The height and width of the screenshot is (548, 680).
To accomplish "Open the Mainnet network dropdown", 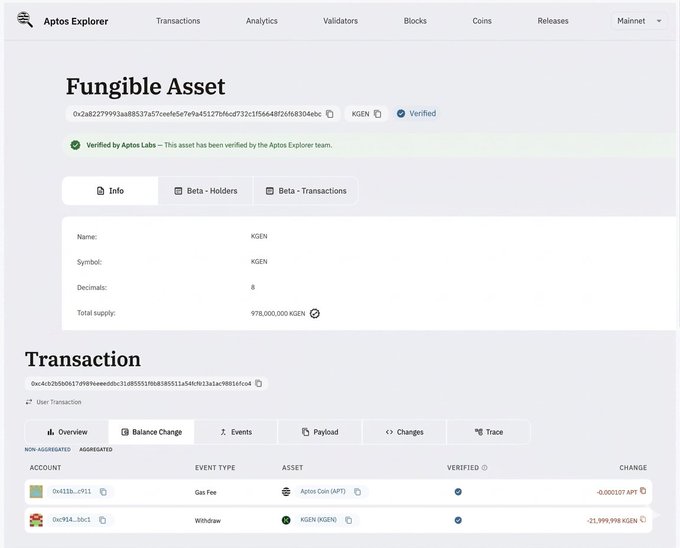I will (x=639, y=21).
